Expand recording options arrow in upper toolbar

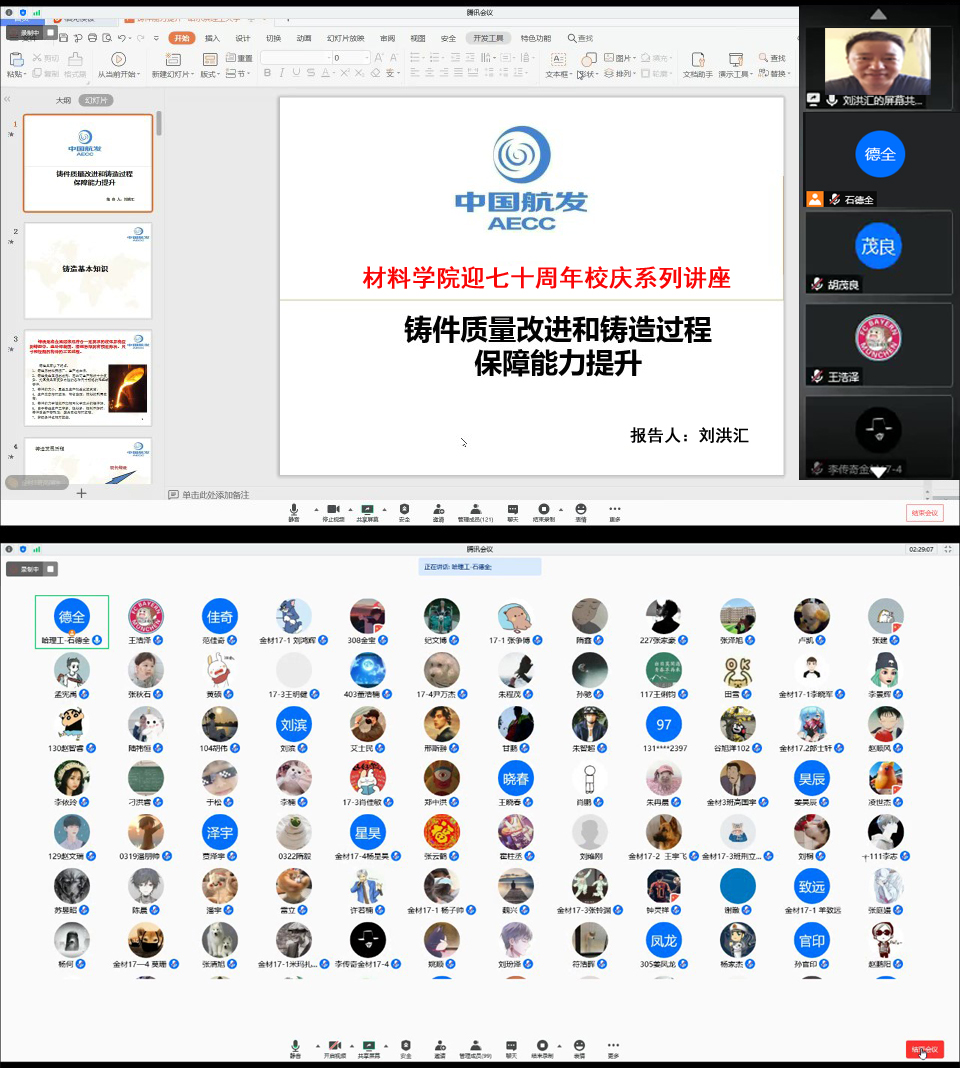[x=560, y=509]
